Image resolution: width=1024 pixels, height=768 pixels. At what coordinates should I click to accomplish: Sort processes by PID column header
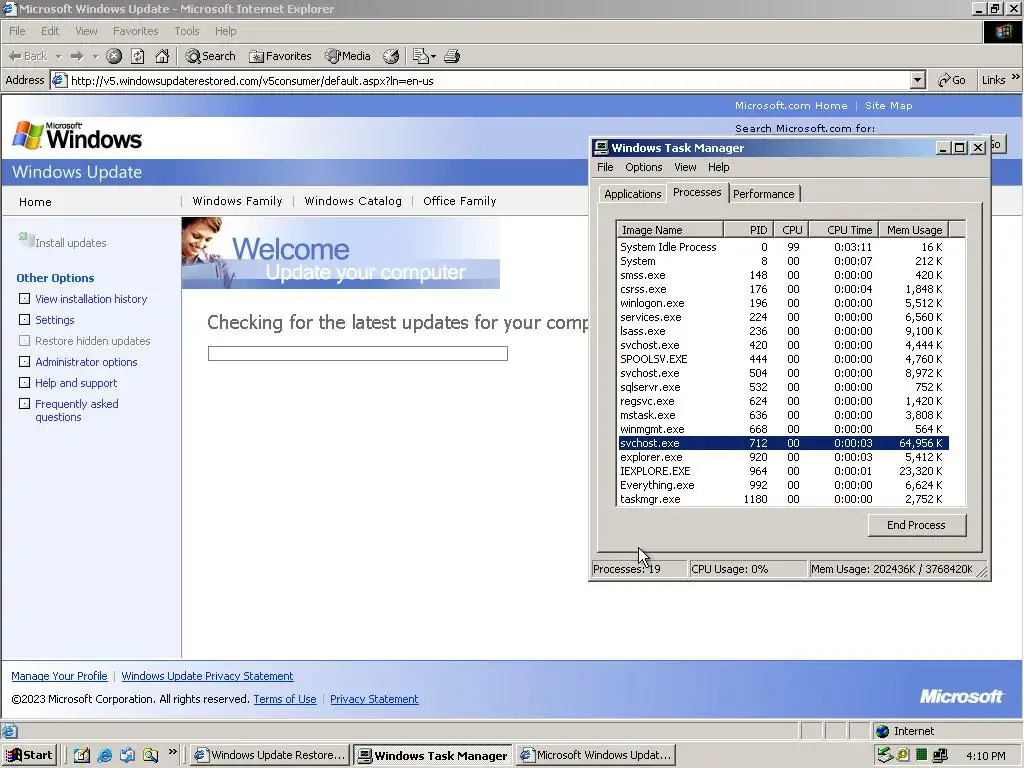point(748,230)
